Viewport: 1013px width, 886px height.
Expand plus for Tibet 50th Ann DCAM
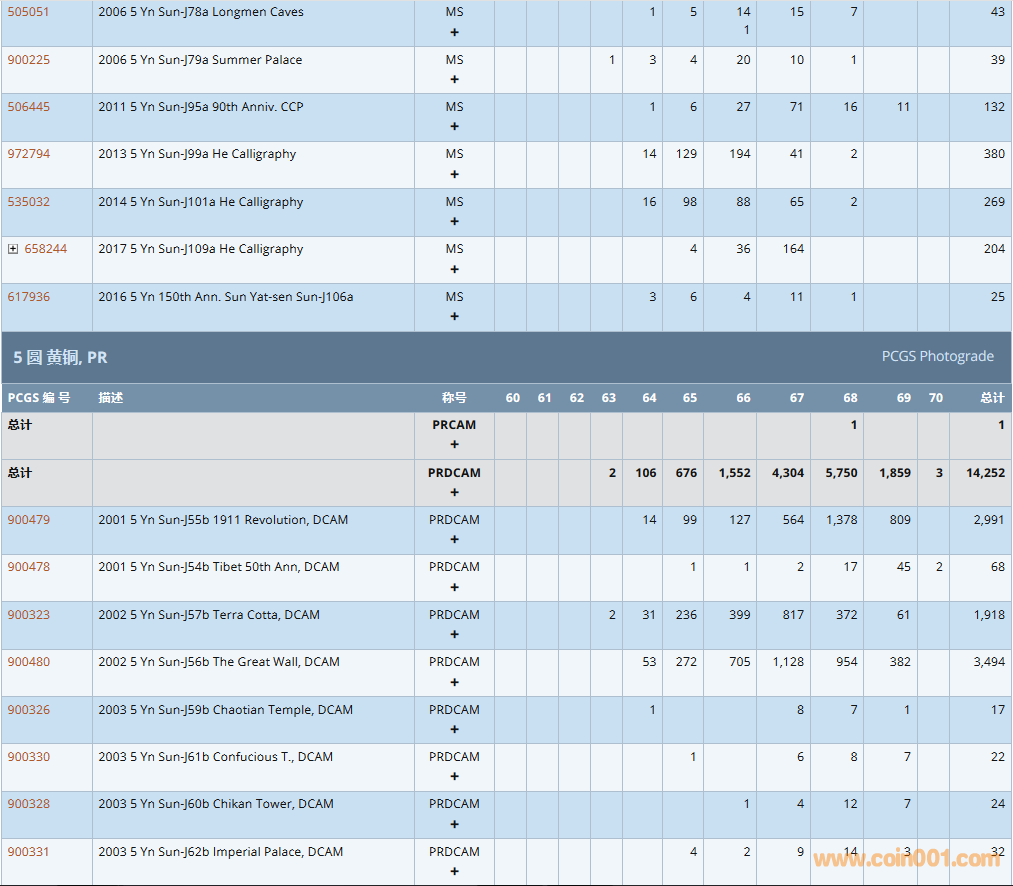454,587
